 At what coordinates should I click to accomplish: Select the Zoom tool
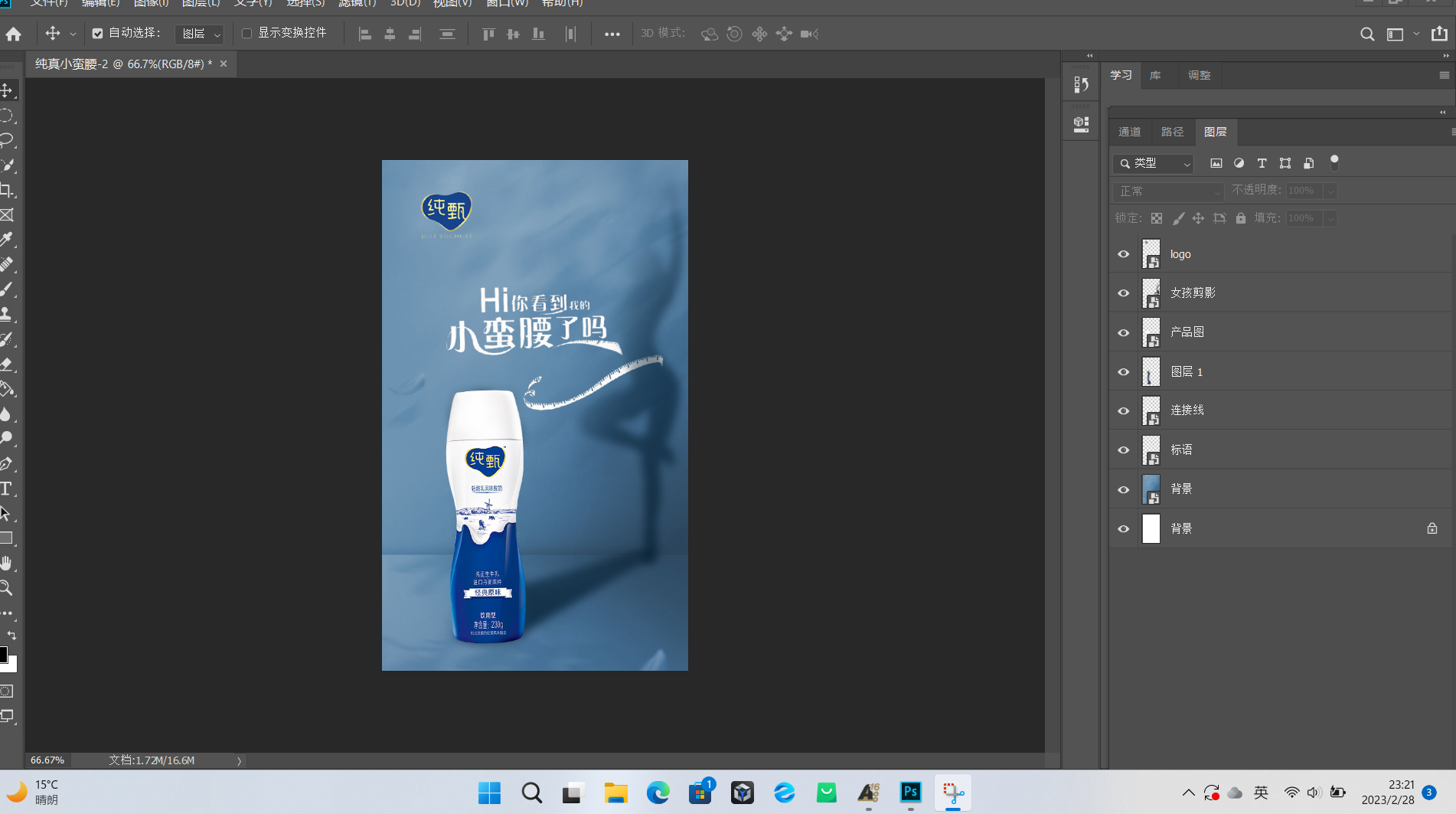coord(6,588)
